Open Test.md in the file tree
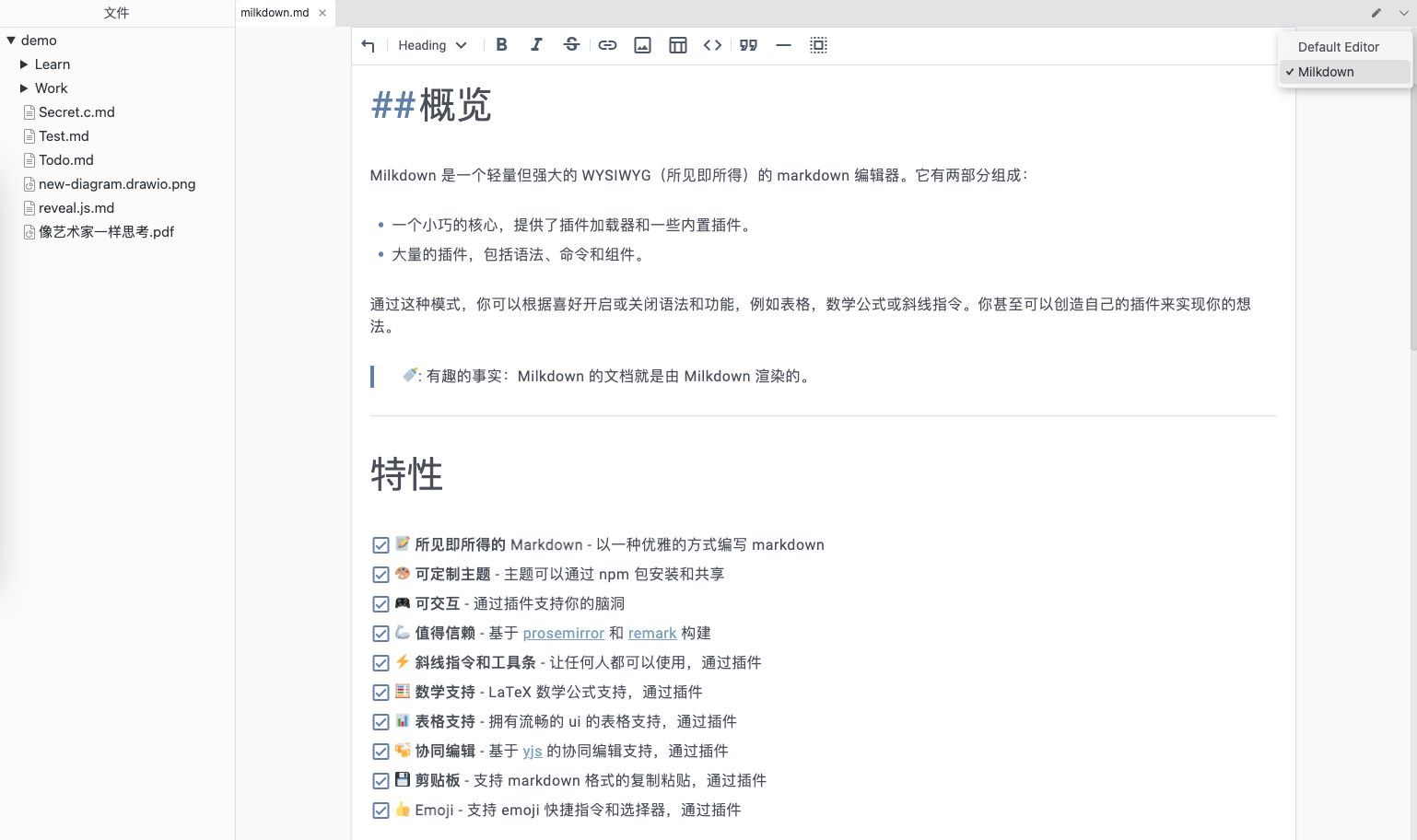Image resolution: width=1417 pixels, height=840 pixels. 64,136
